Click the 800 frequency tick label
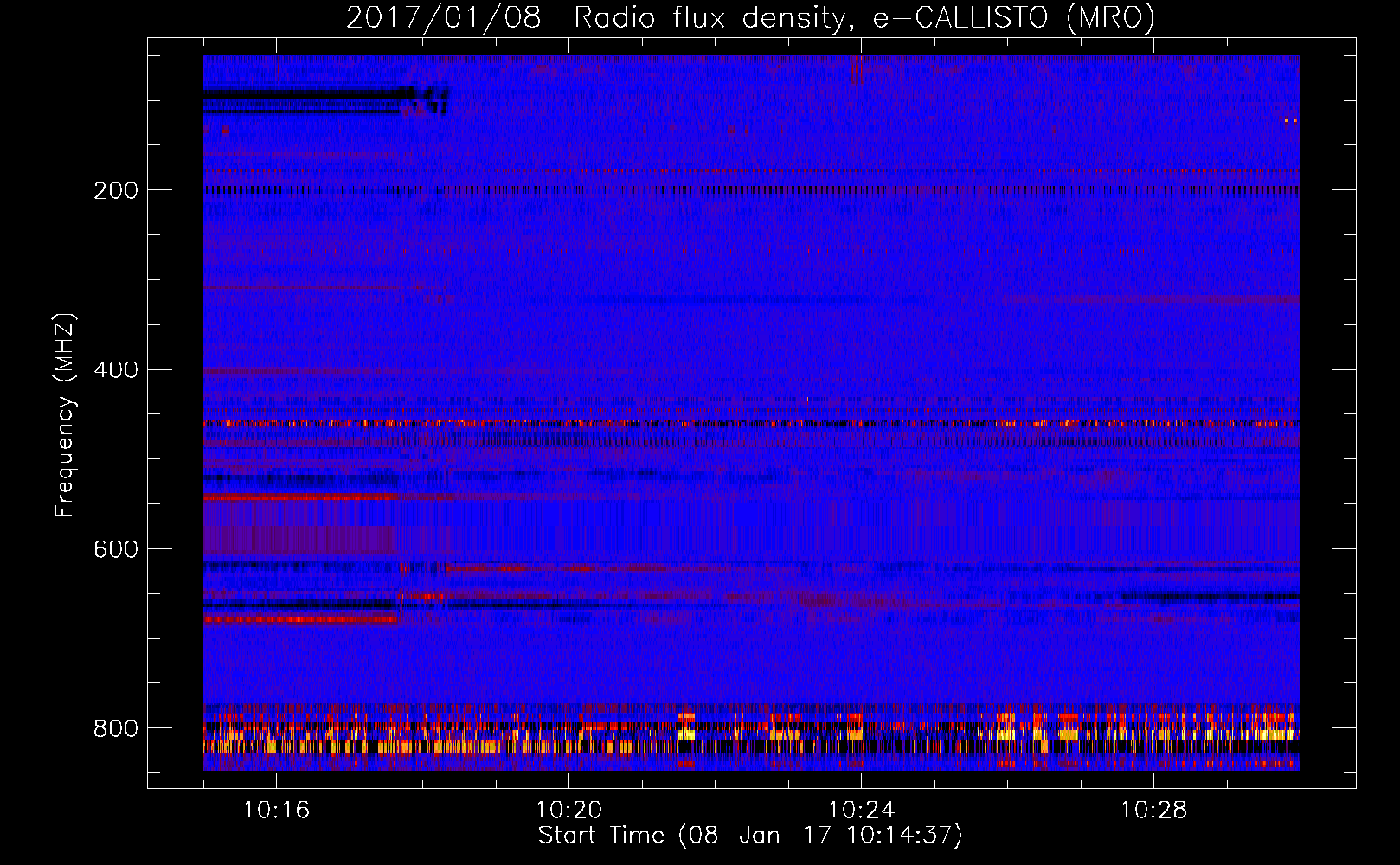 pyautogui.click(x=116, y=729)
